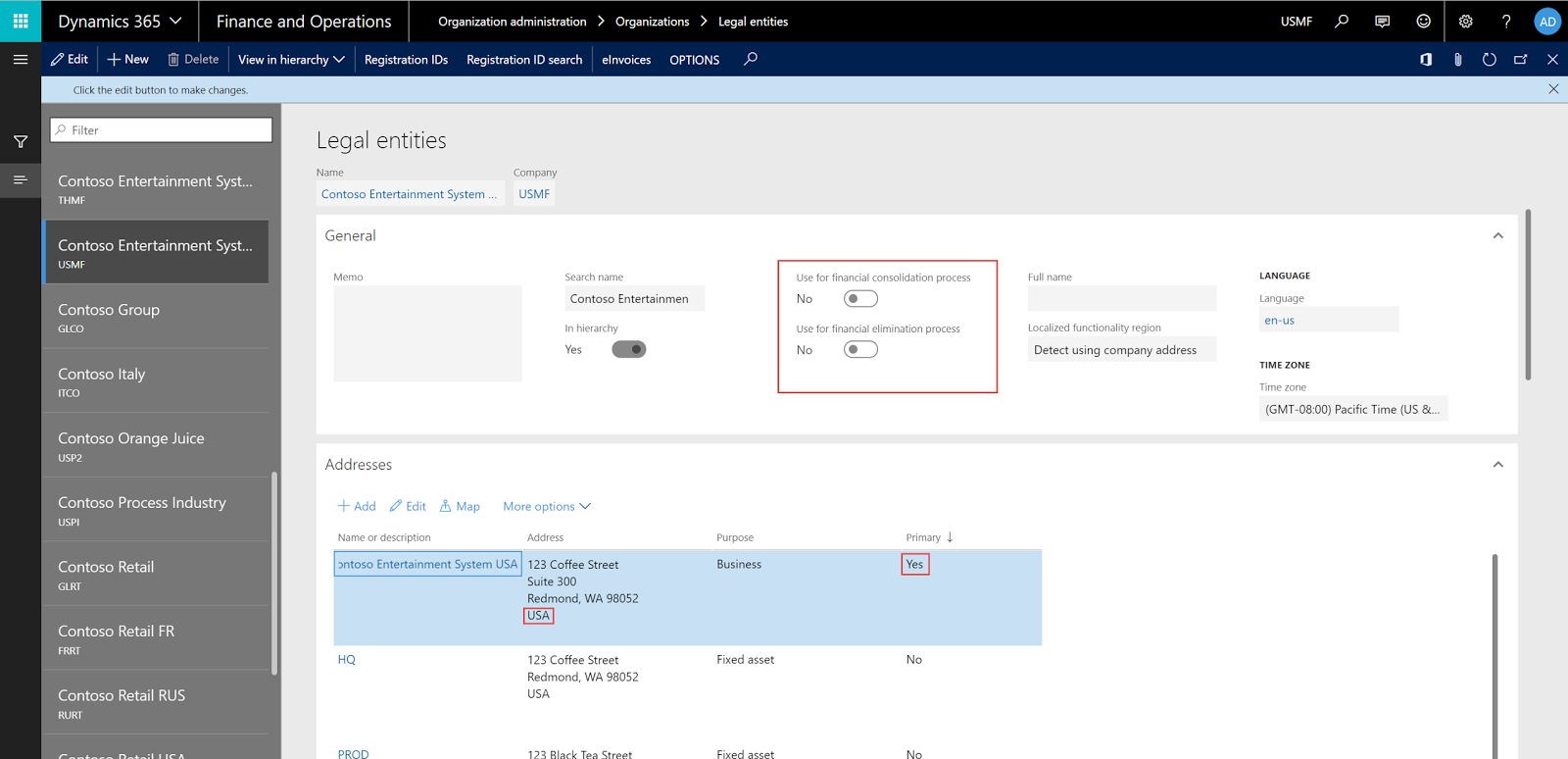
Task: Open the messages icon in top bar
Action: click(x=1382, y=21)
